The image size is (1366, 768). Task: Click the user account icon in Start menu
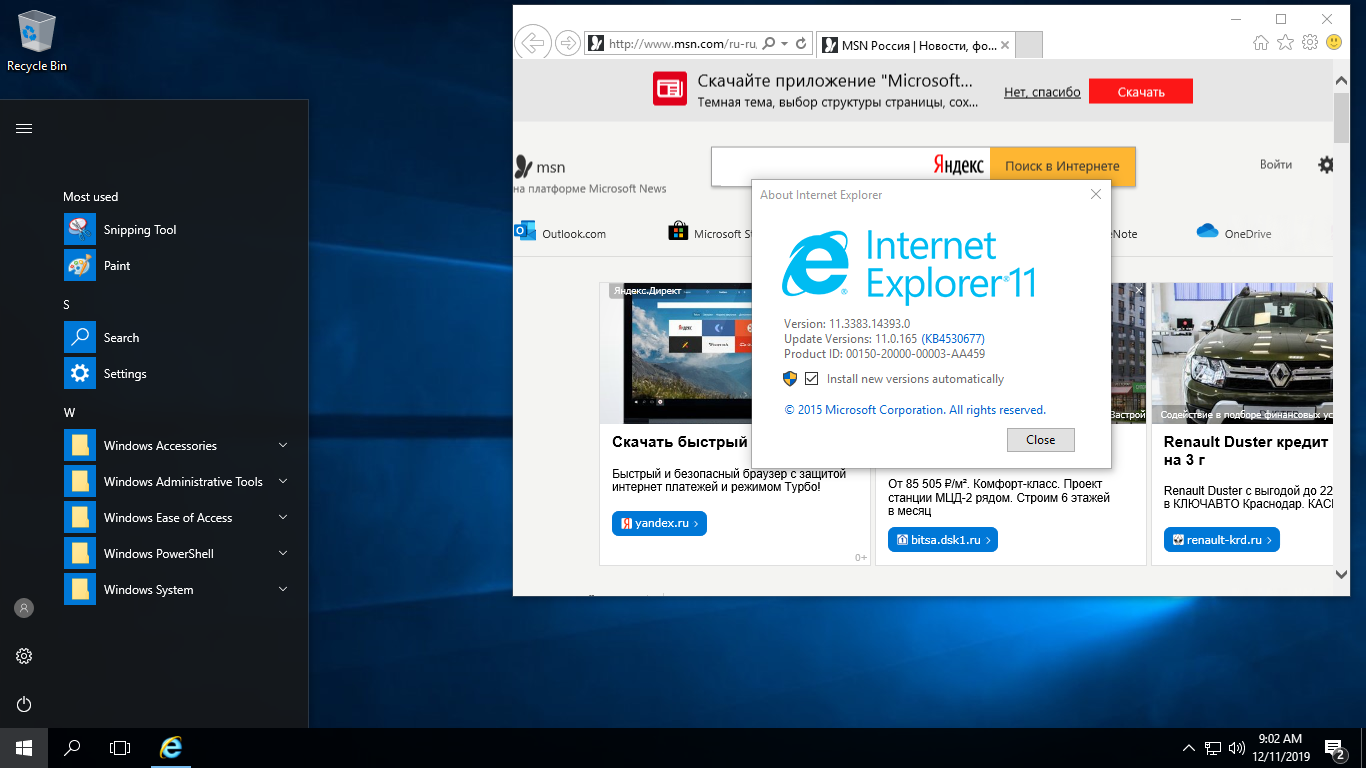[24, 608]
